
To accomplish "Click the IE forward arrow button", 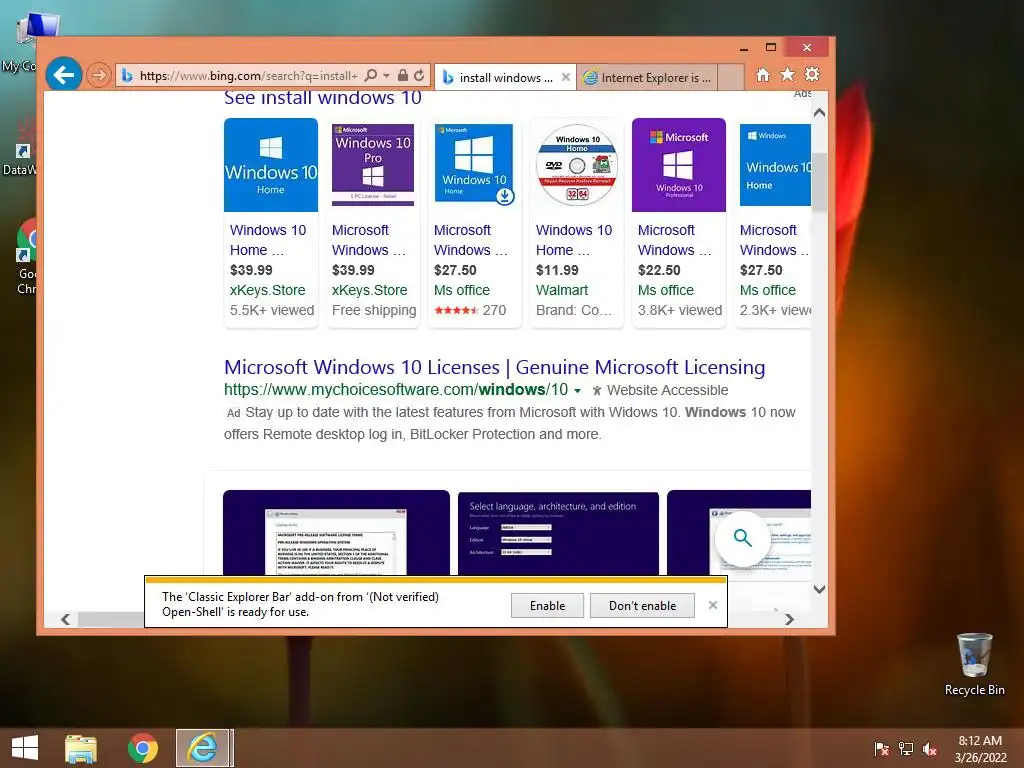I will pos(99,76).
